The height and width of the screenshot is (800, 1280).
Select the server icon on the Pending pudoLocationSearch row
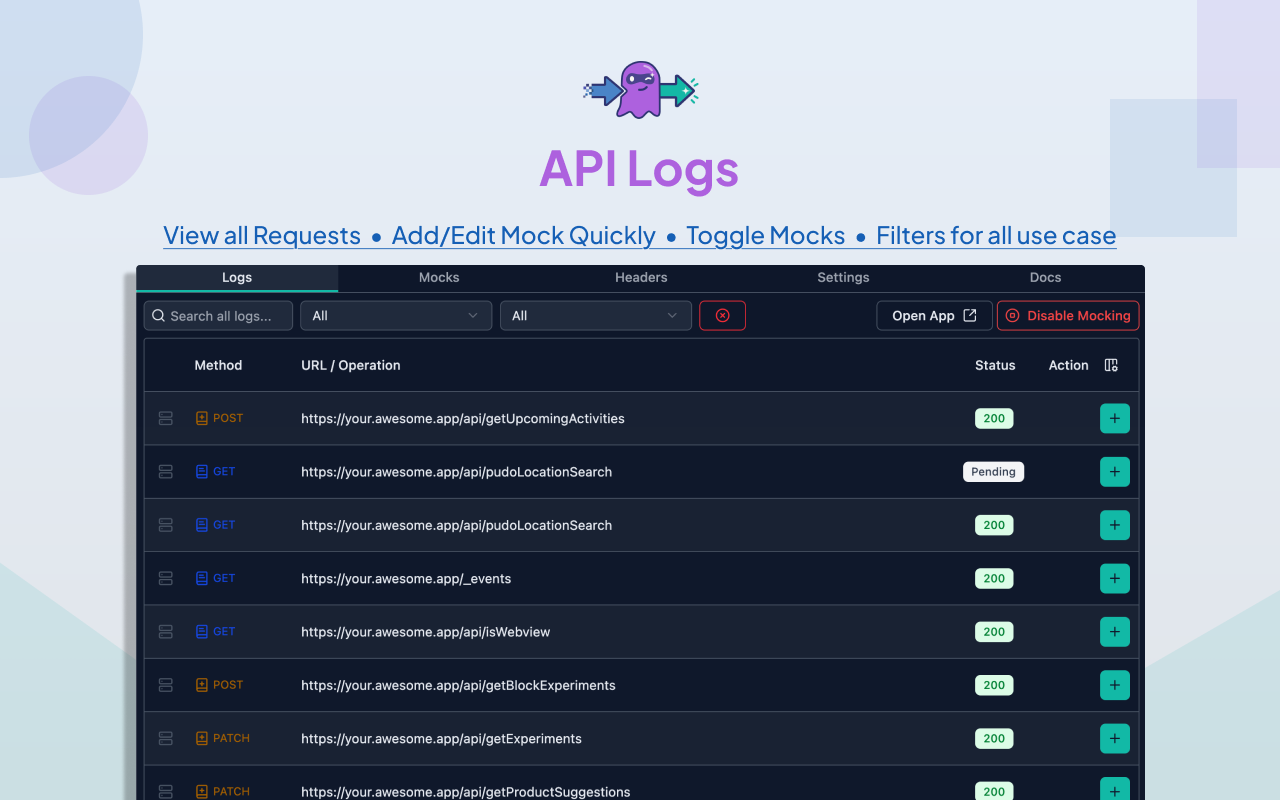point(166,472)
